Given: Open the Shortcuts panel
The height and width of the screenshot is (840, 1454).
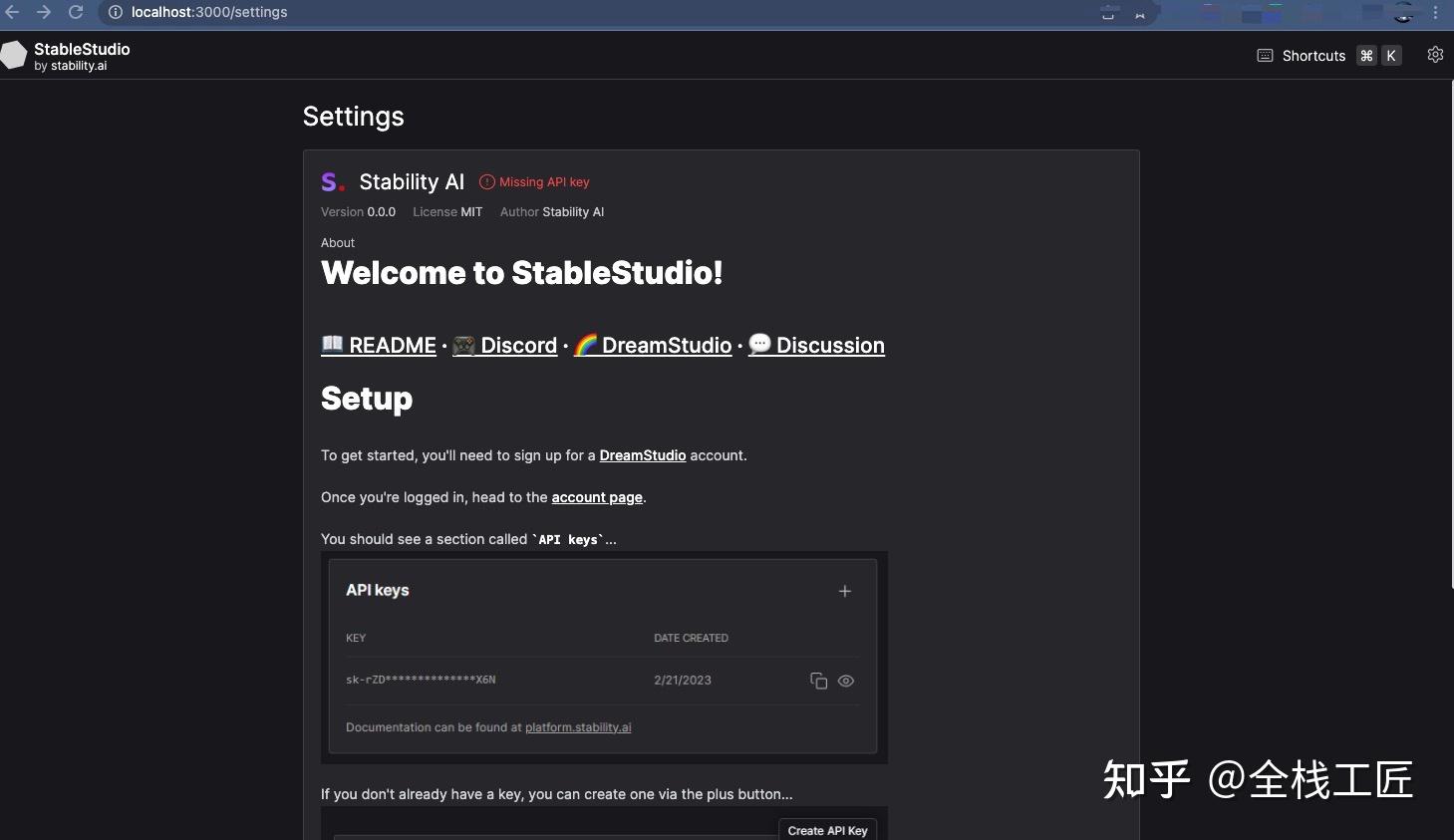Looking at the screenshot, I should click(x=1313, y=56).
